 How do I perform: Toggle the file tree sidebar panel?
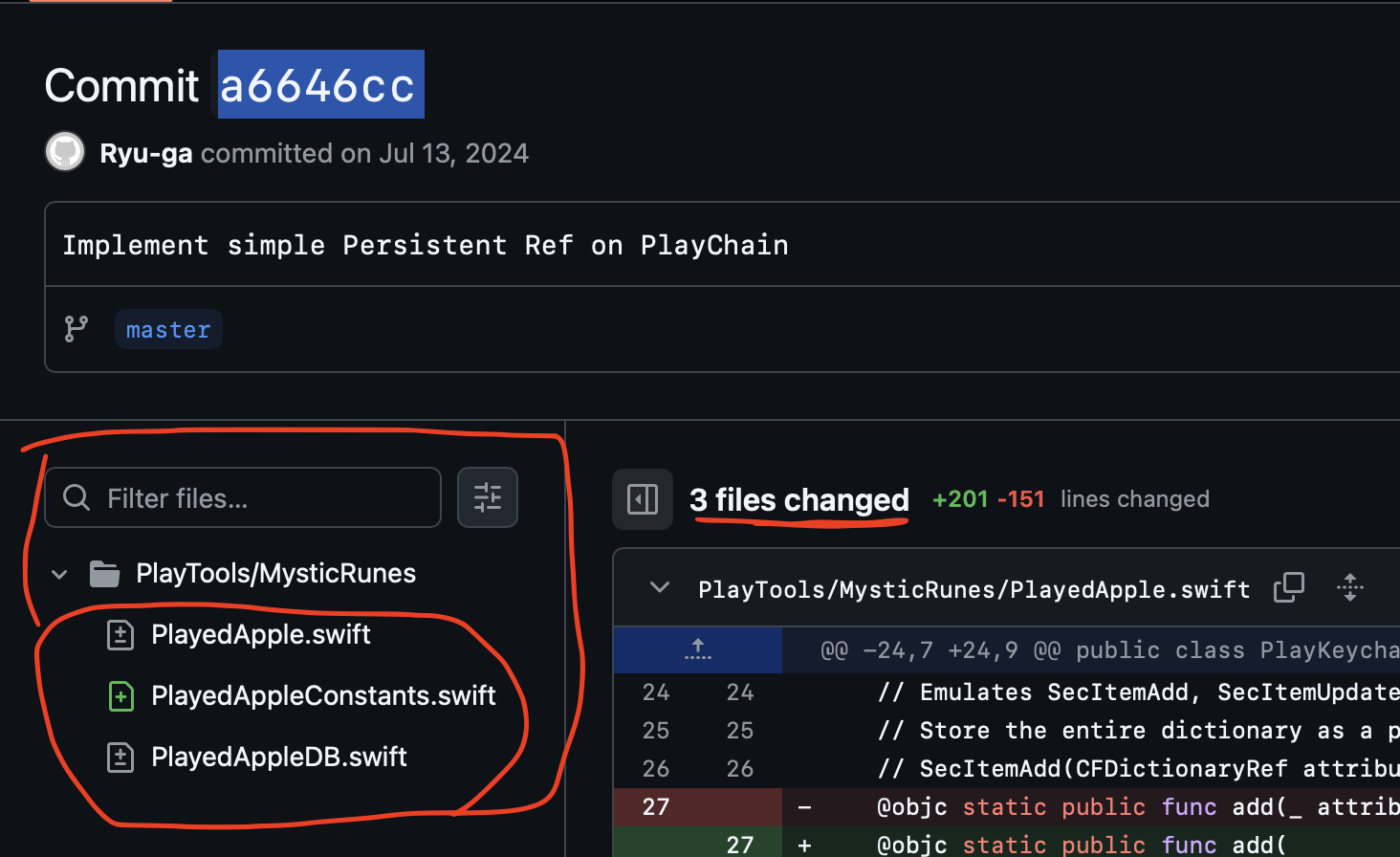(x=643, y=499)
